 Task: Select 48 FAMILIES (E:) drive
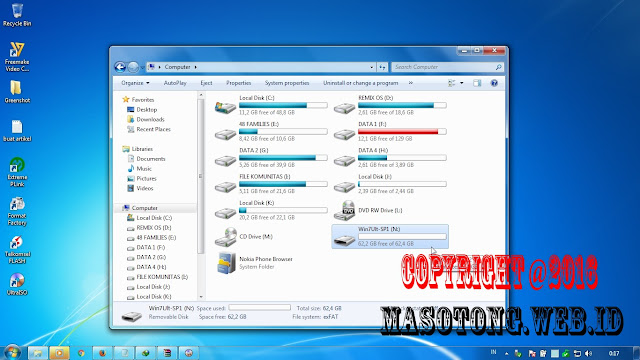click(271, 131)
